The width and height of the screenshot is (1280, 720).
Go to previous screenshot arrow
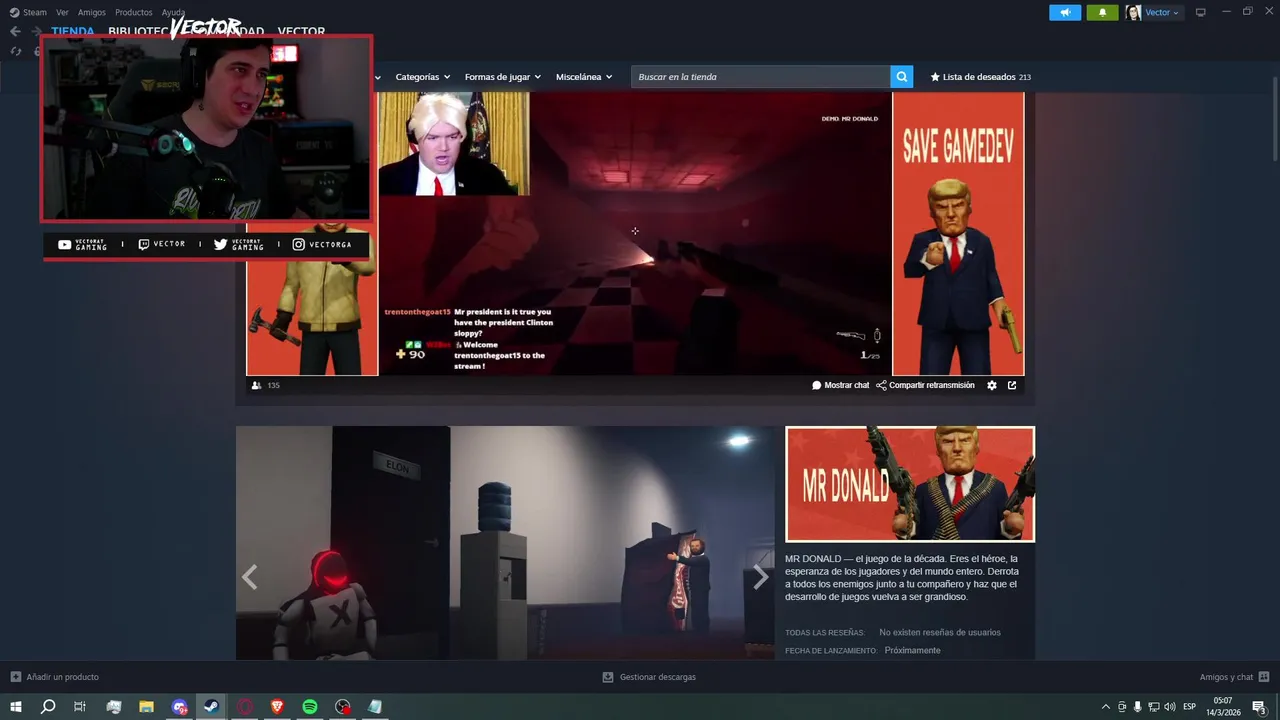[250, 577]
